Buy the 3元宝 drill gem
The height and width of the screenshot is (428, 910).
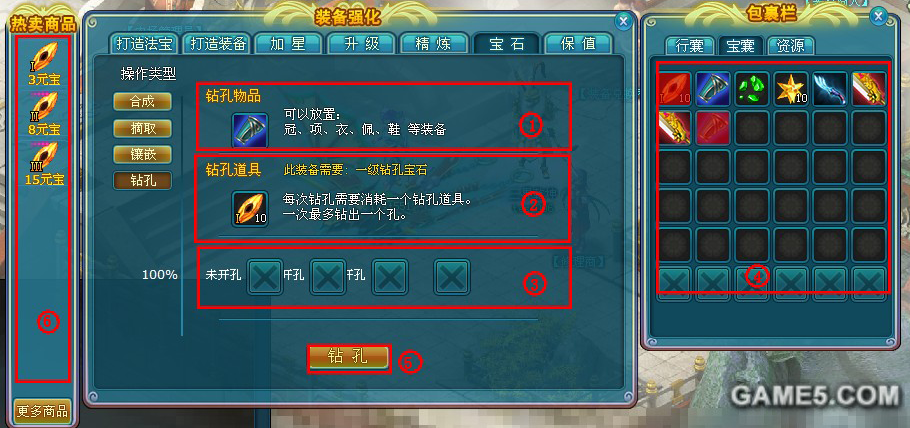click(44, 64)
